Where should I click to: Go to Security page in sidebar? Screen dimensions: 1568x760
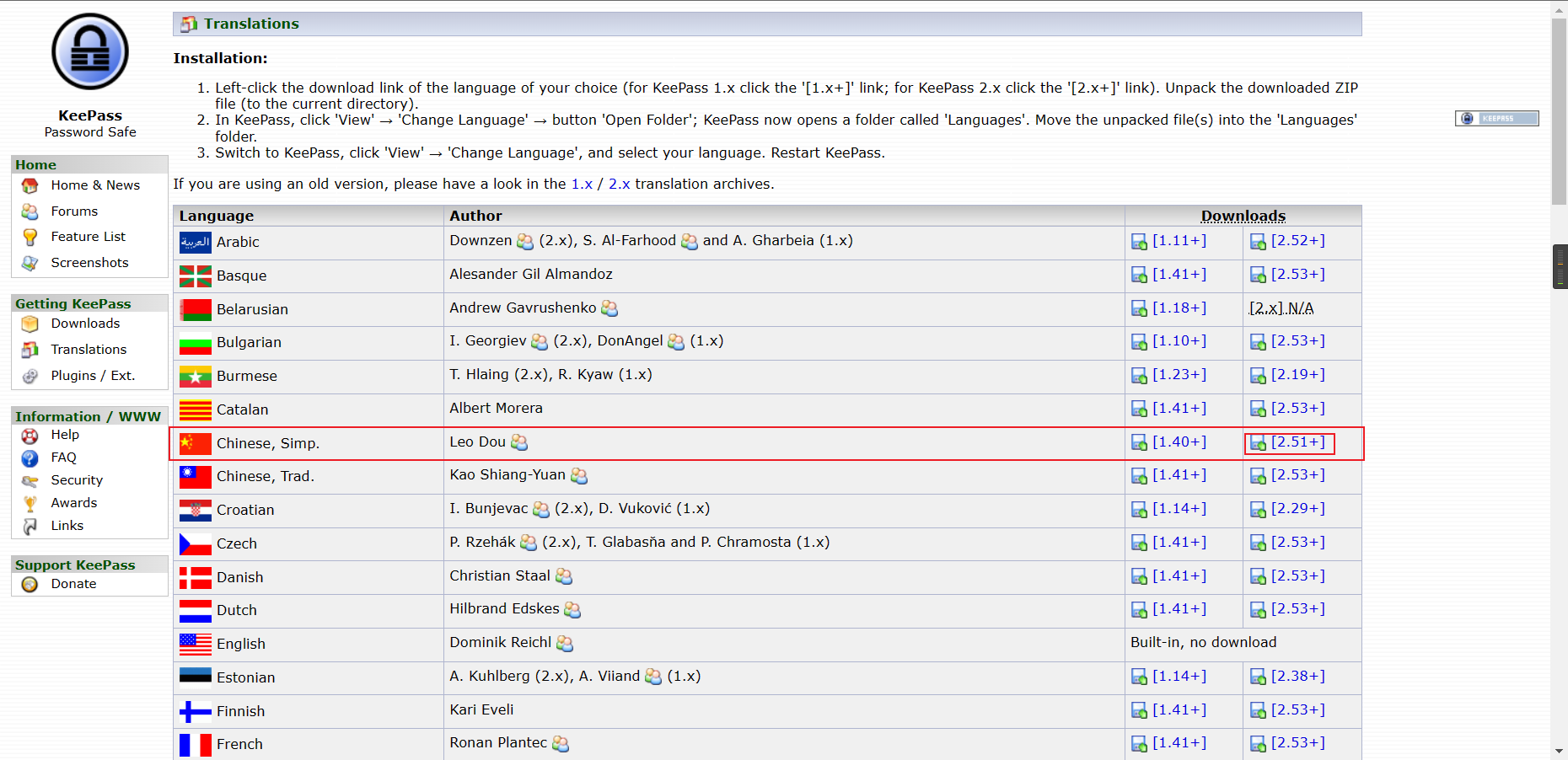[x=77, y=480]
